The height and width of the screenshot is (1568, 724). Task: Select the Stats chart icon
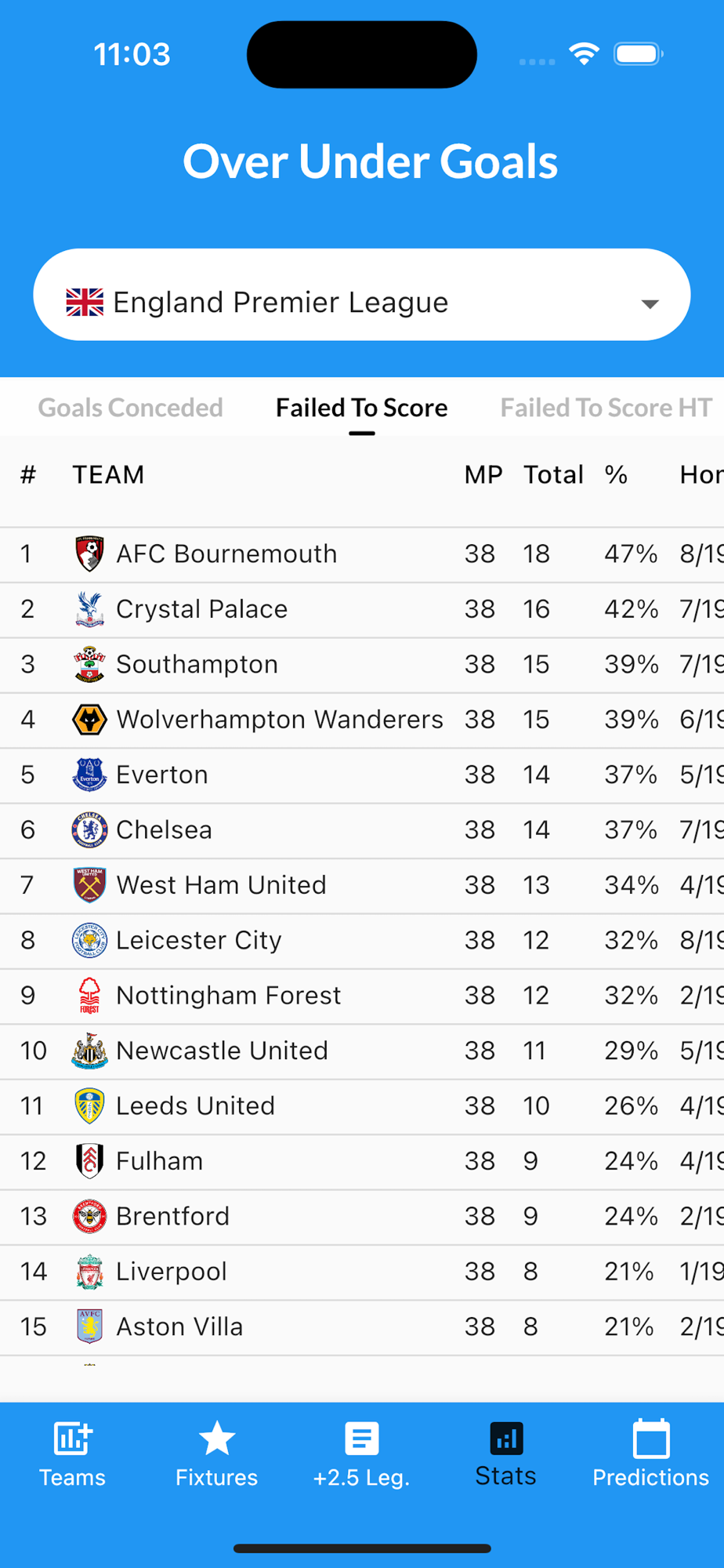(506, 1439)
